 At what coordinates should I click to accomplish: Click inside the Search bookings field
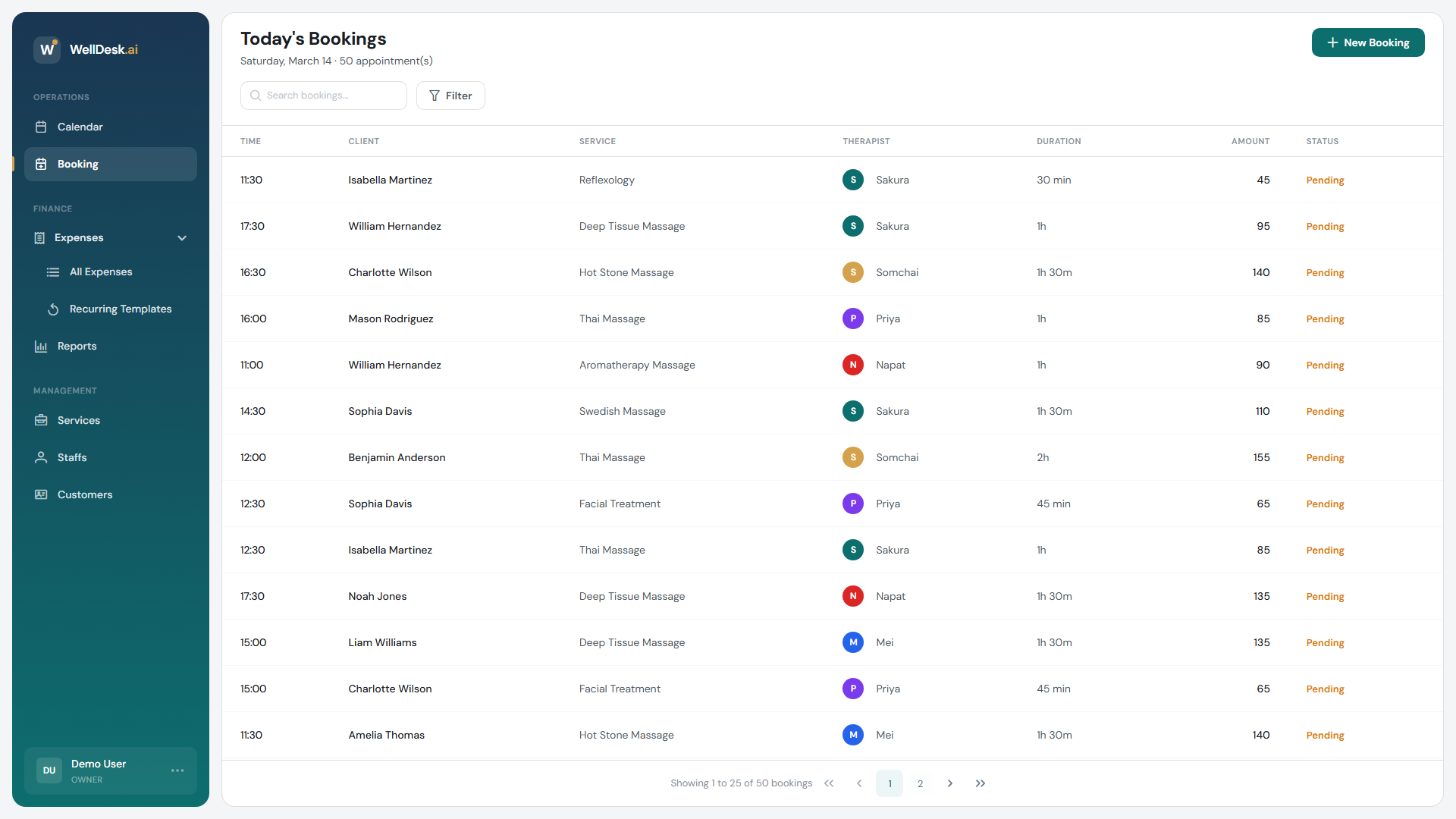point(324,96)
